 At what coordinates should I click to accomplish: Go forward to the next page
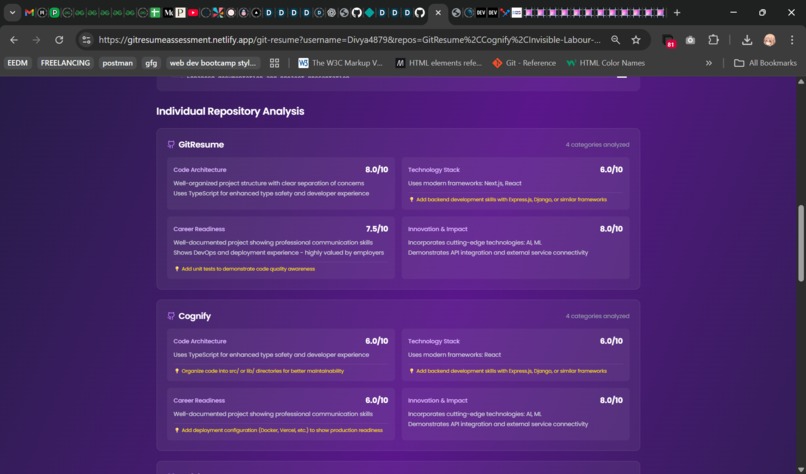[x=36, y=40]
